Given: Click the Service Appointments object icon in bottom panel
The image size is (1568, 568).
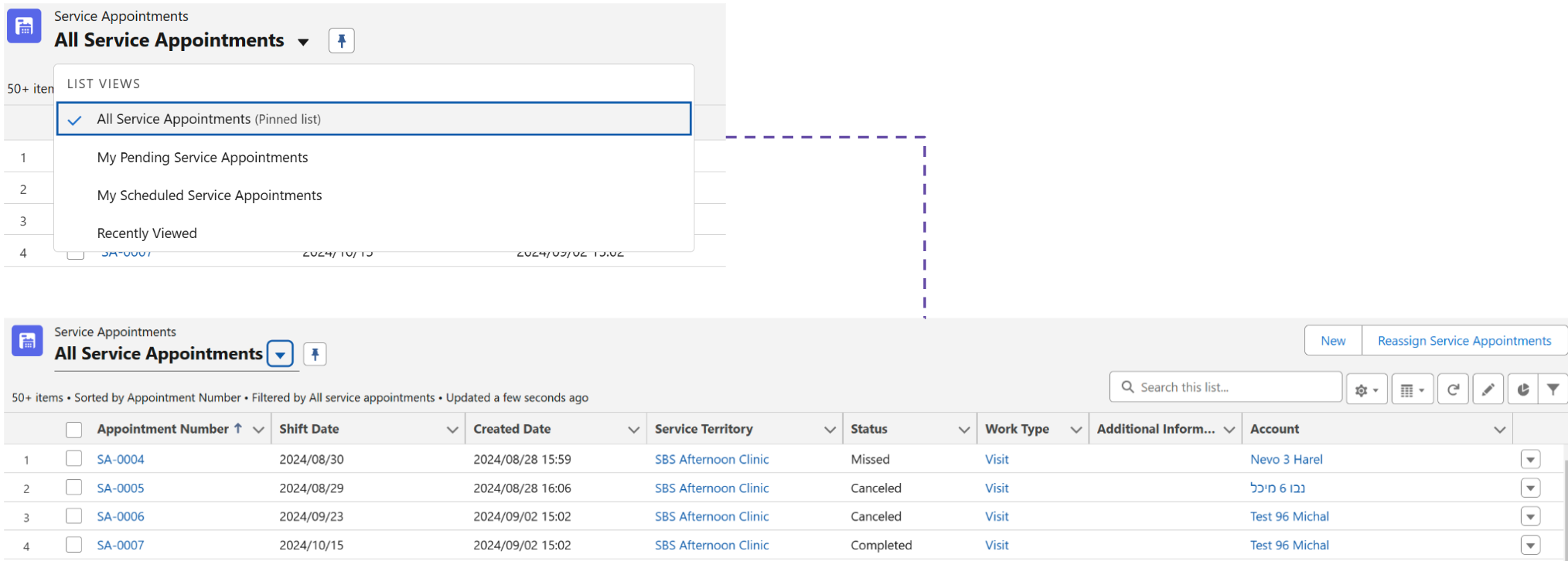Looking at the screenshot, I should [x=27, y=340].
